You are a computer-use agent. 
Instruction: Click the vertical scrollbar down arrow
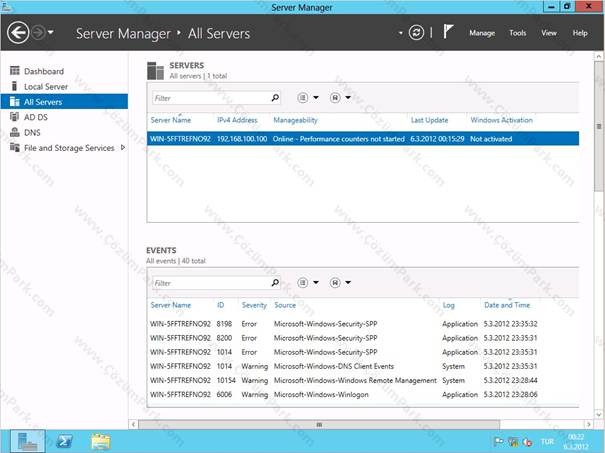tap(599, 415)
